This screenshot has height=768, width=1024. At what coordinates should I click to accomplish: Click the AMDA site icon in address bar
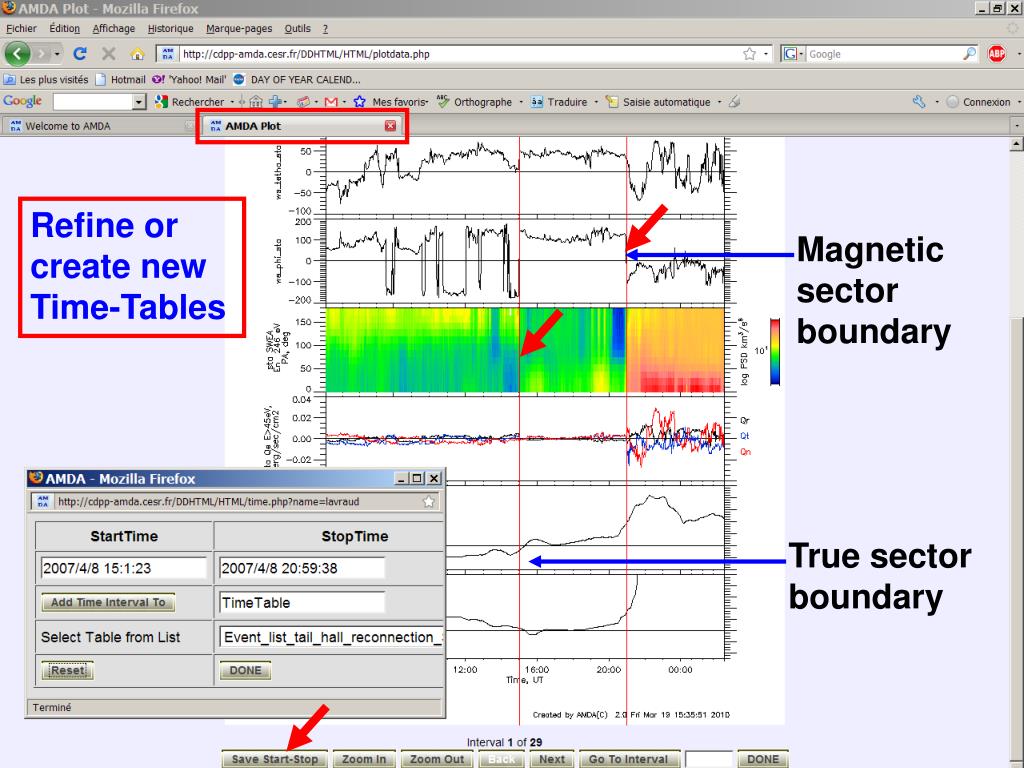(168, 54)
